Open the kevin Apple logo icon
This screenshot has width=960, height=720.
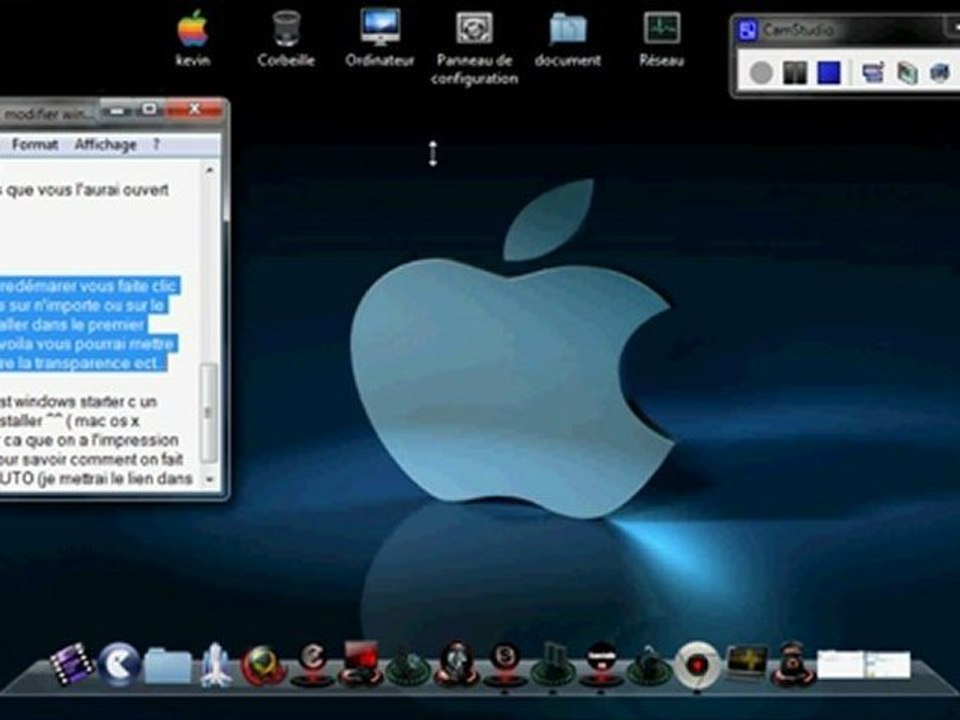tap(192, 29)
